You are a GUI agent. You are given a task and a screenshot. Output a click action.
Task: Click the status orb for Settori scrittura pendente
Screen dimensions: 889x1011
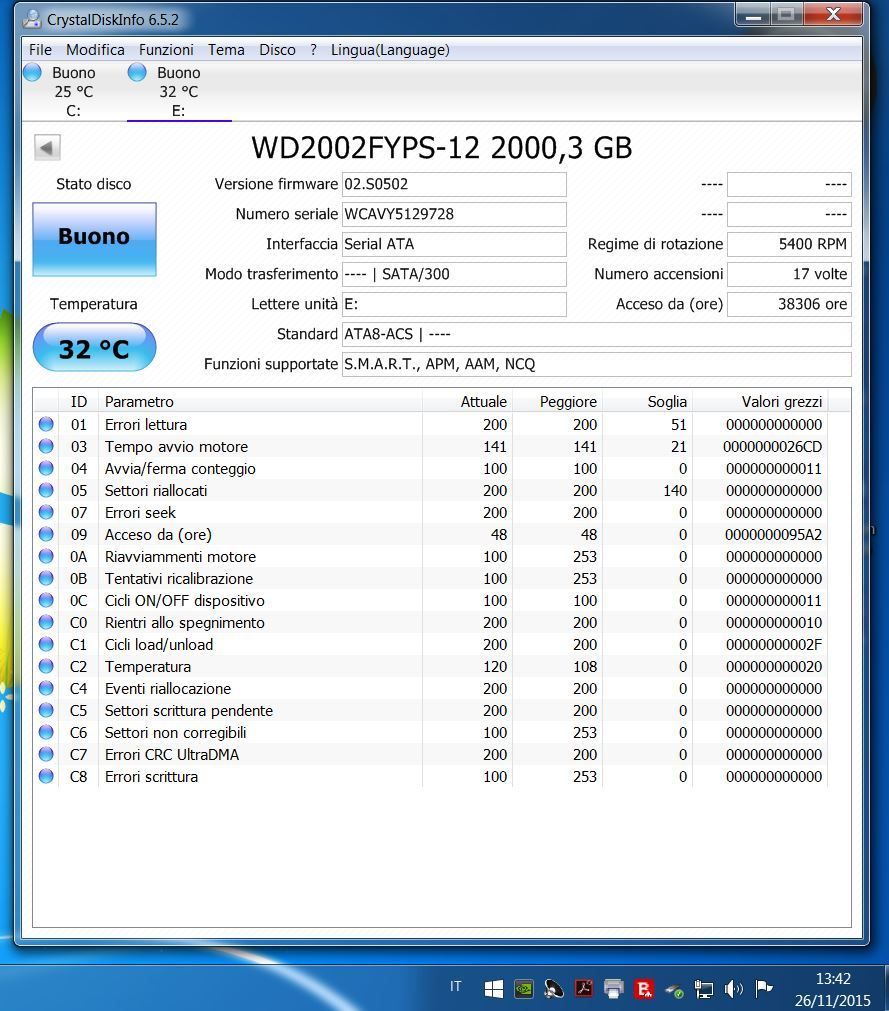click(46, 710)
